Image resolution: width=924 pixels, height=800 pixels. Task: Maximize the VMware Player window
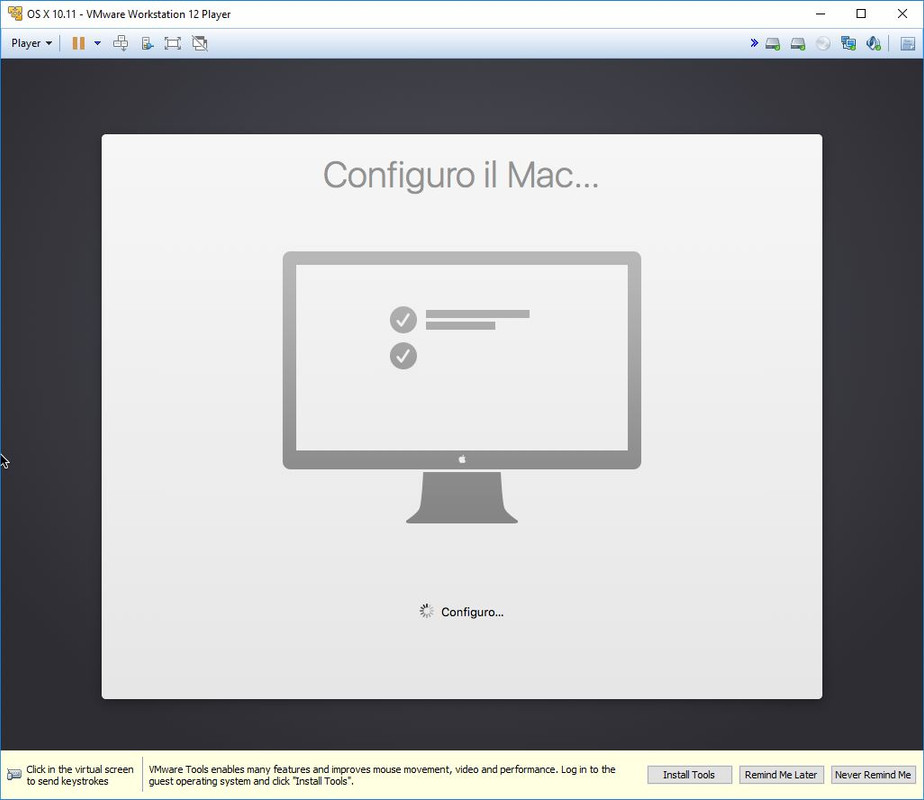click(x=861, y=14)
